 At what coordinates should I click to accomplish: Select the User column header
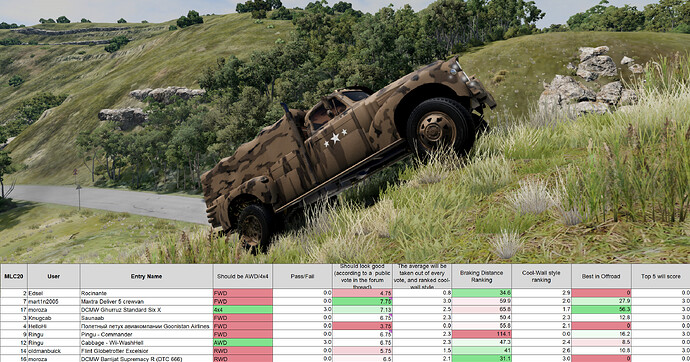coord(54,276)
